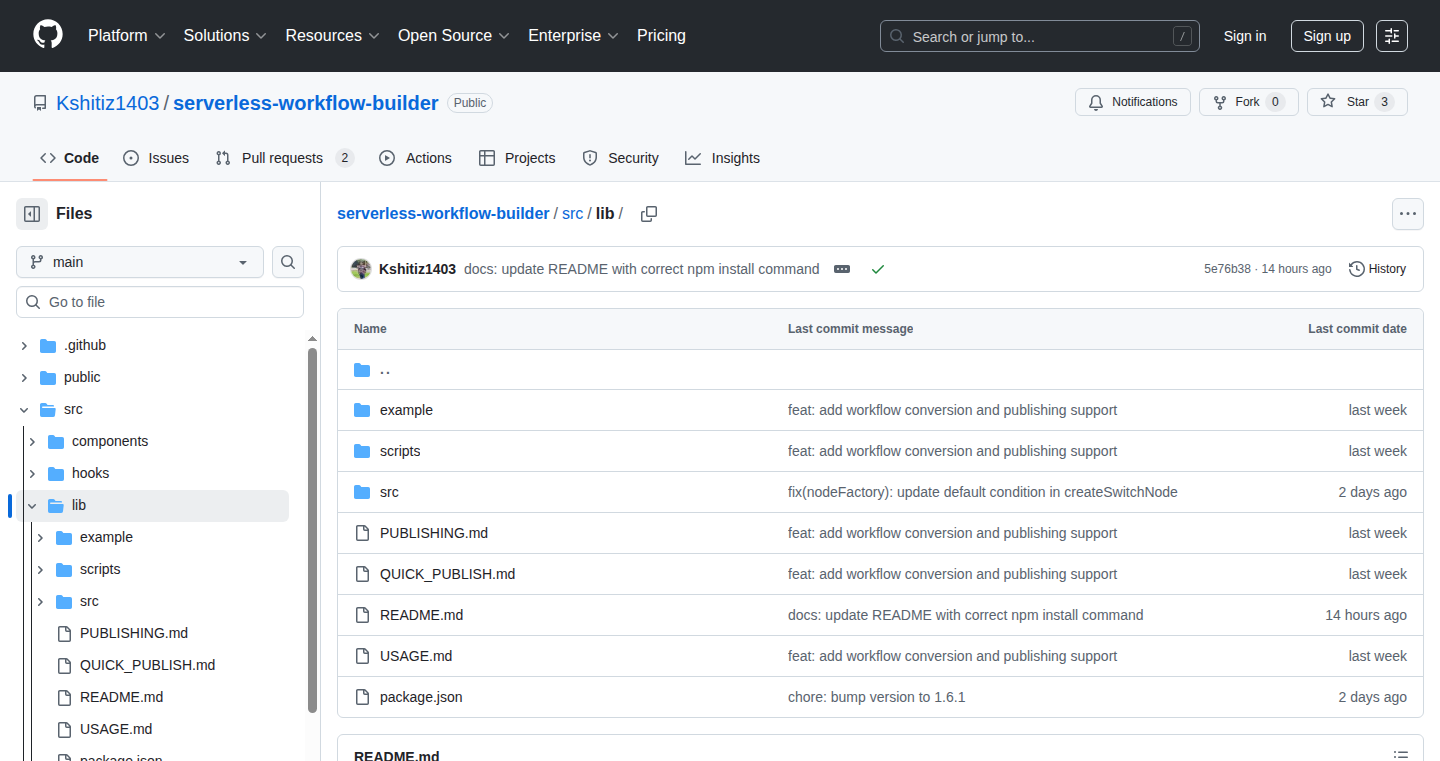Collapse the file tree side panel icon
This screenshot has height=761, width=1440.
[32, 214]
